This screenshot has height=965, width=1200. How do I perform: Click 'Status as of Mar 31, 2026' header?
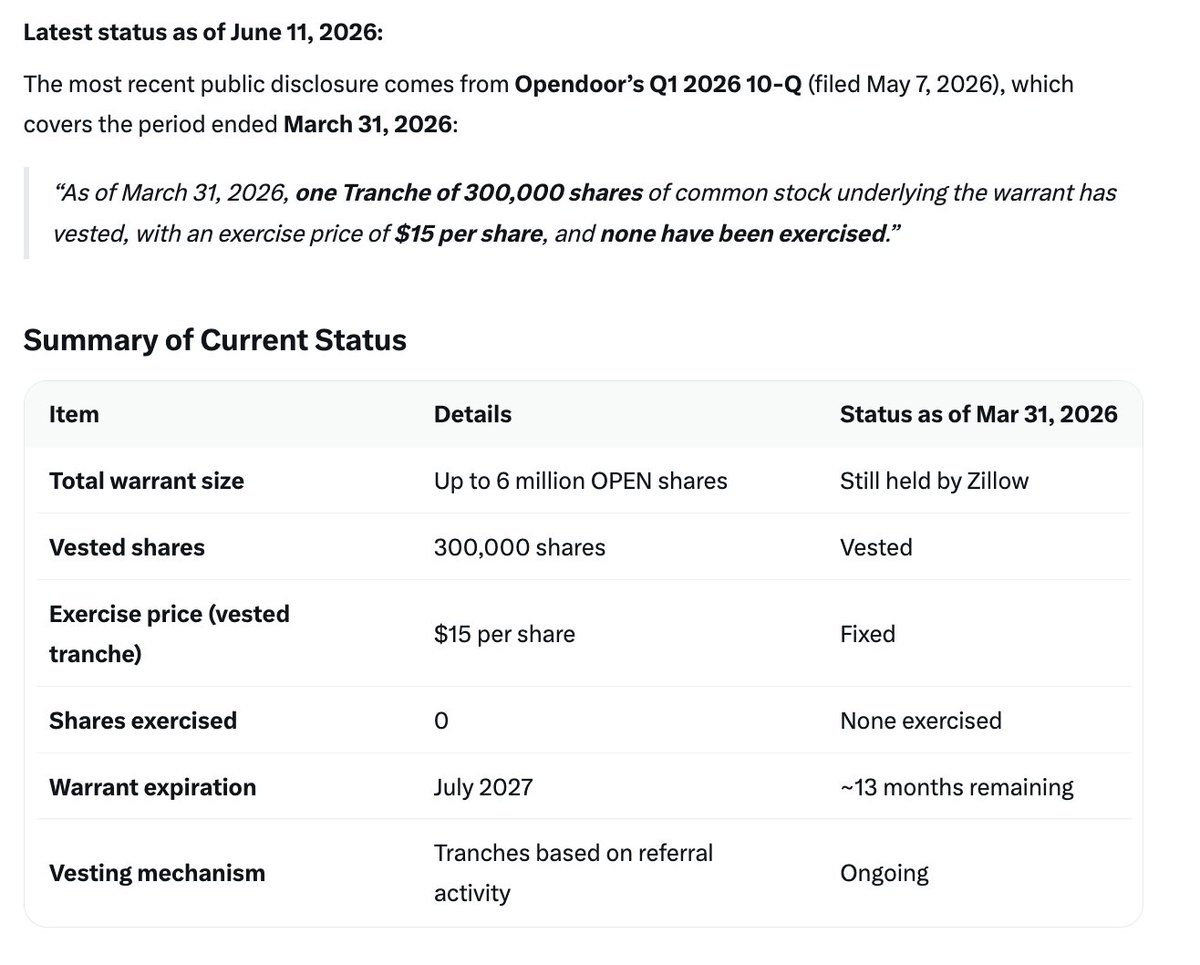[x=979, y=414]
